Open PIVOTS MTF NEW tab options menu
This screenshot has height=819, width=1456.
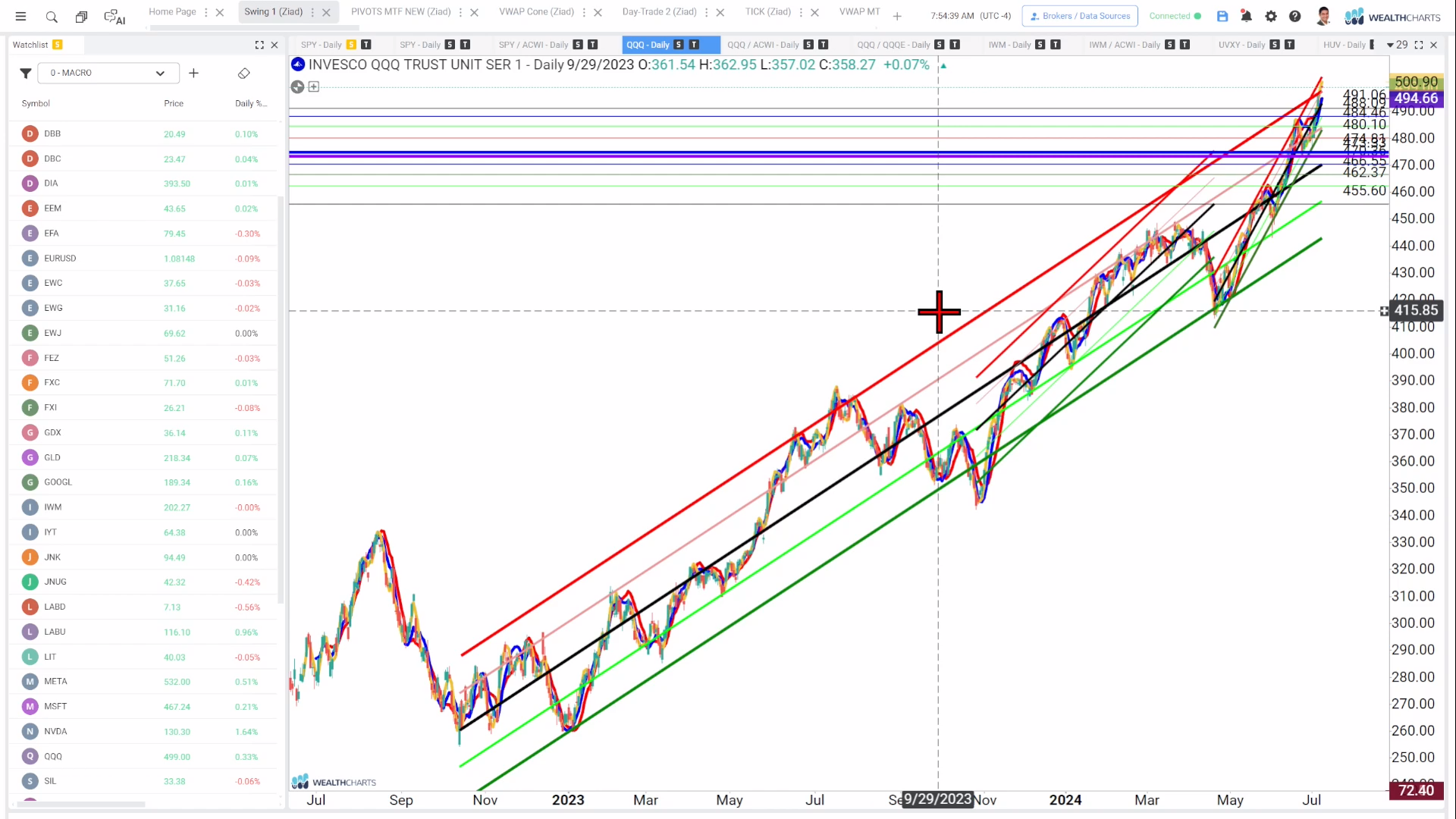click(x=460, y=12)
